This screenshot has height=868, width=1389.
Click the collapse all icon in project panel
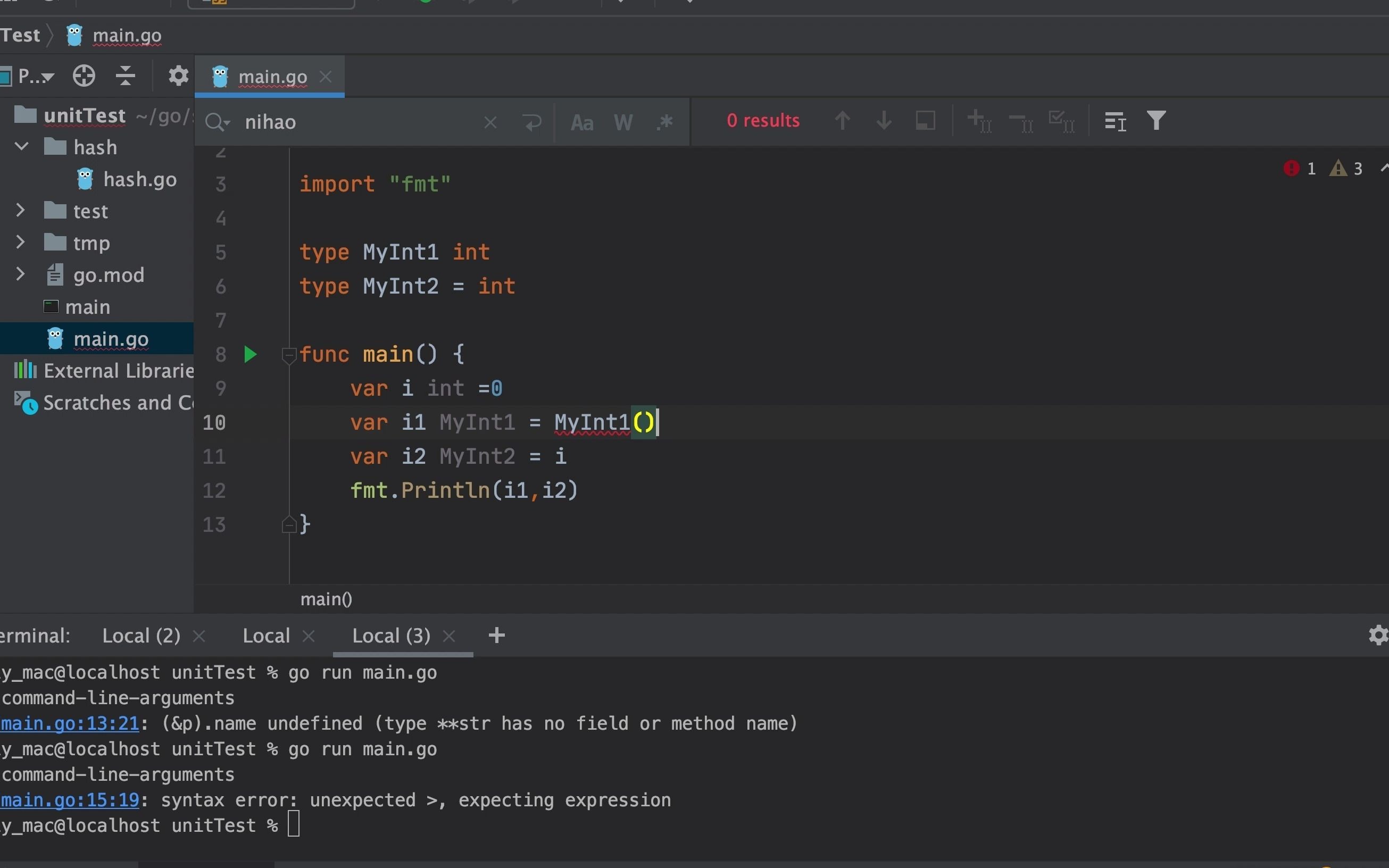coord(125,76)
